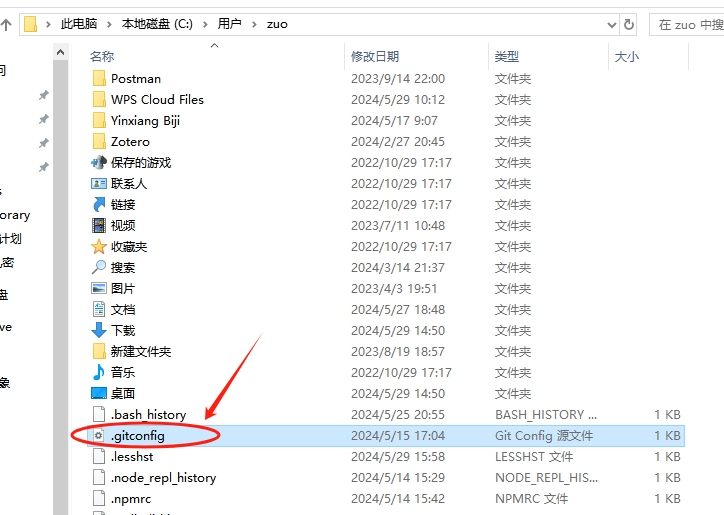The width and height of the screenshot is (724, 515).
Task: Select the 联系人 contacts icon
Action: [x=99, y=184]
